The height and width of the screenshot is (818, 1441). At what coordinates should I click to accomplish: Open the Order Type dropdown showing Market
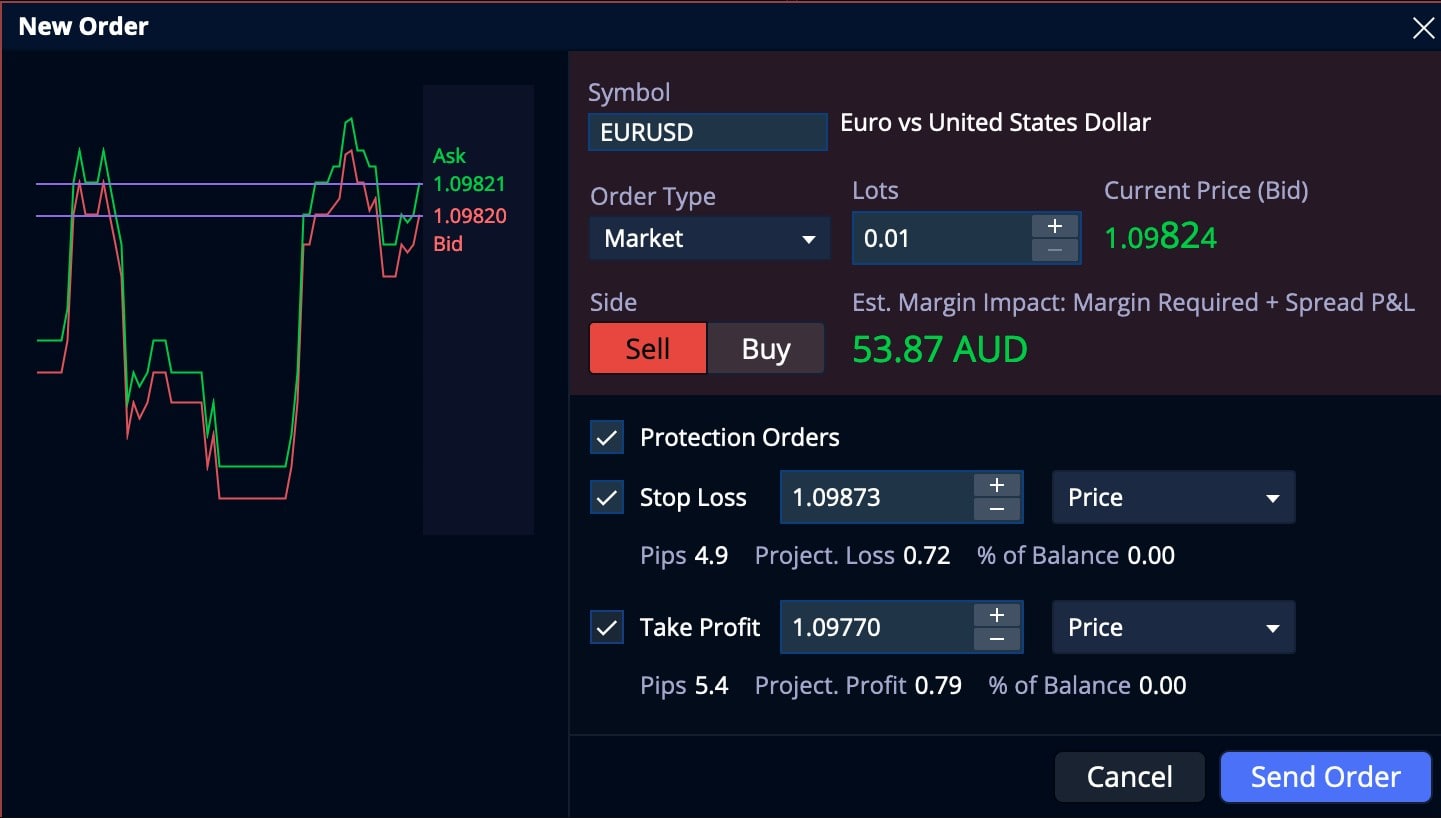[709, 238]
